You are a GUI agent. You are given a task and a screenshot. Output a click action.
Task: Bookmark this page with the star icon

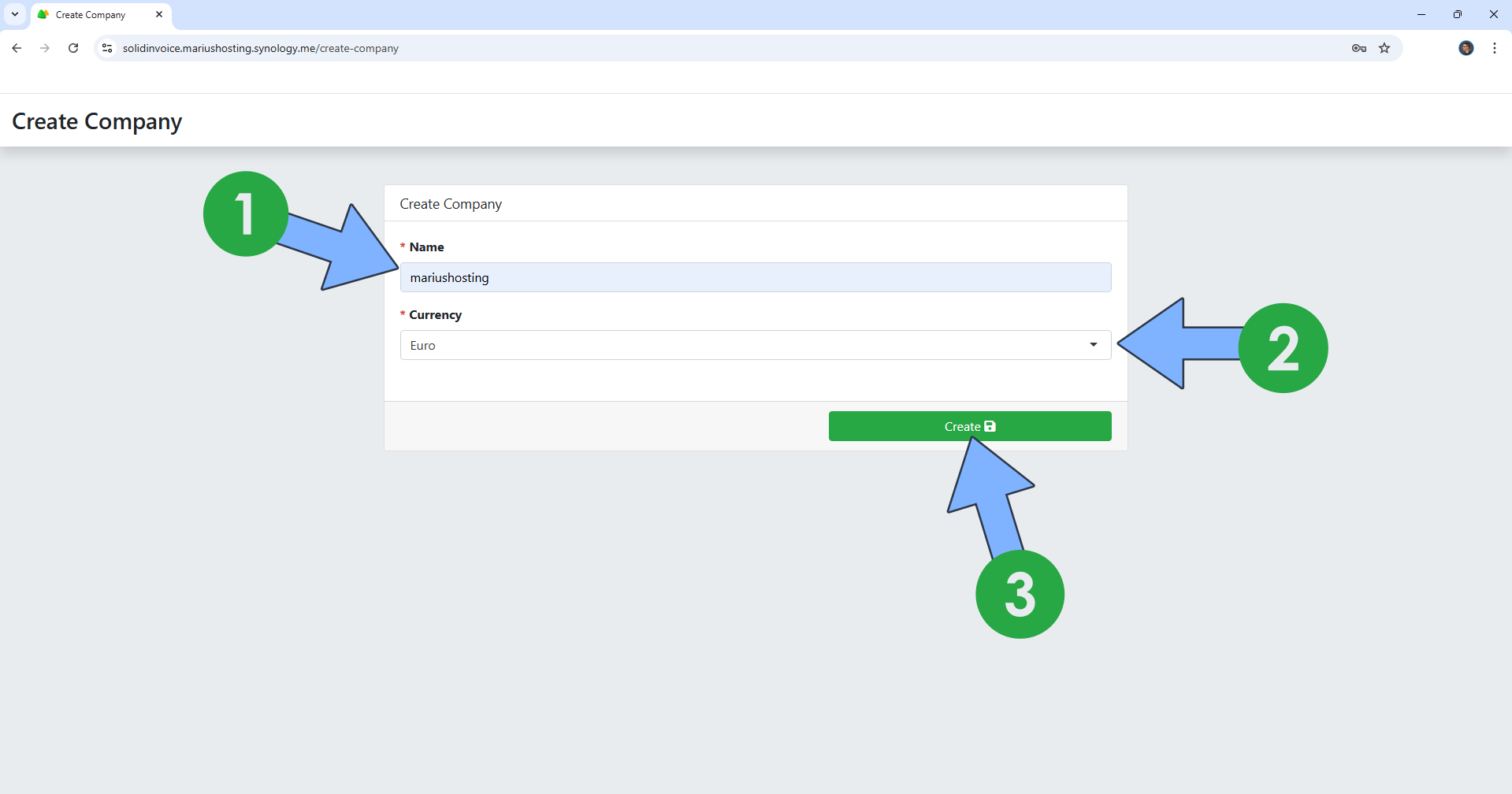[x=1384, y=48]
